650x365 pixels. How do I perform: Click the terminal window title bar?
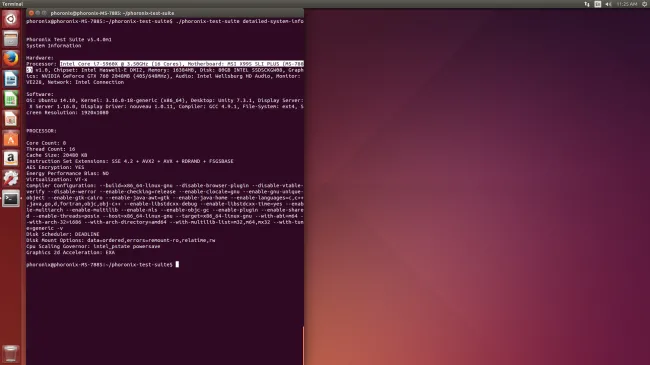point(165,13)
